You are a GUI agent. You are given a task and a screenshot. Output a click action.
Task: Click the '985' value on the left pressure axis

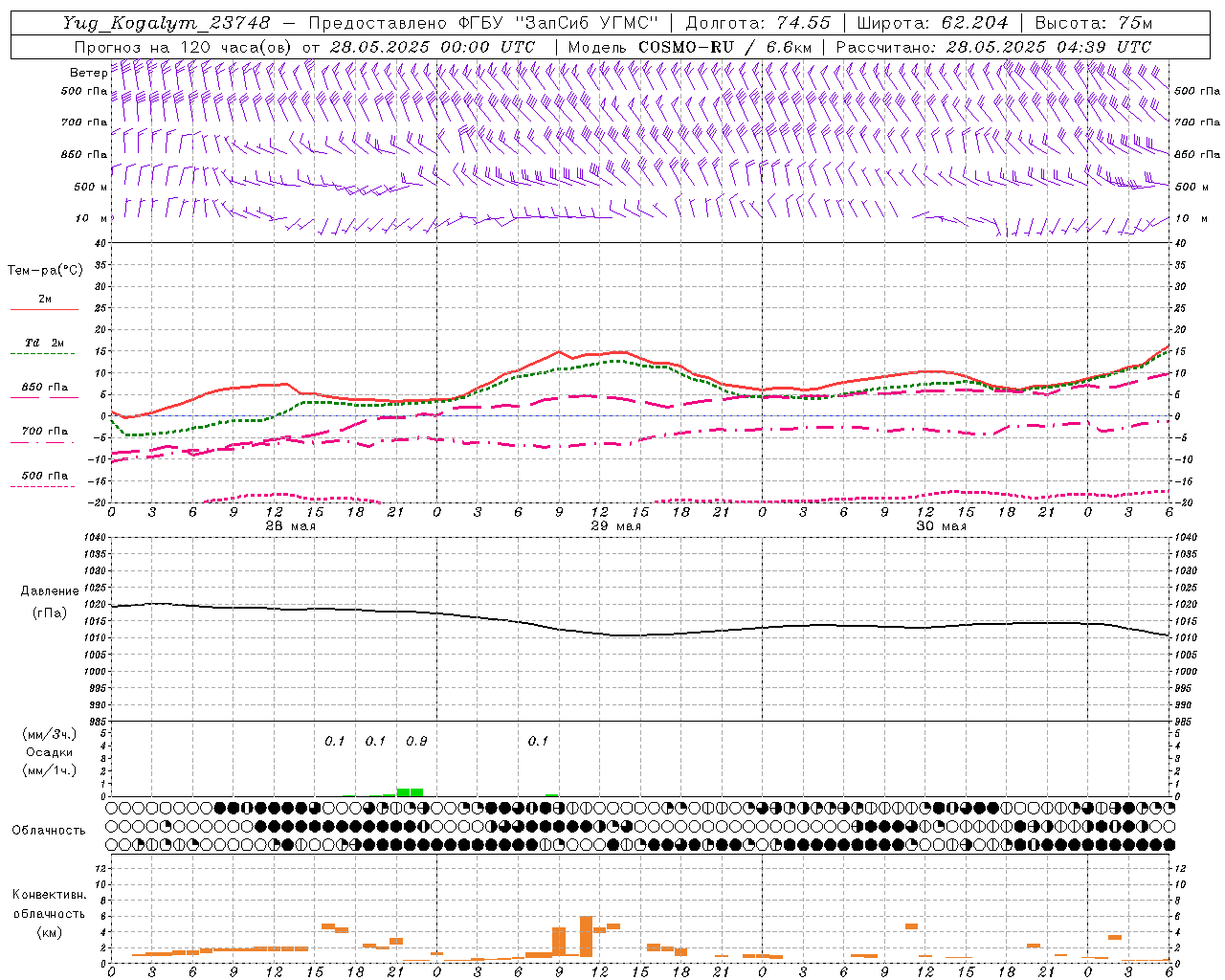(x=97, y=722)
